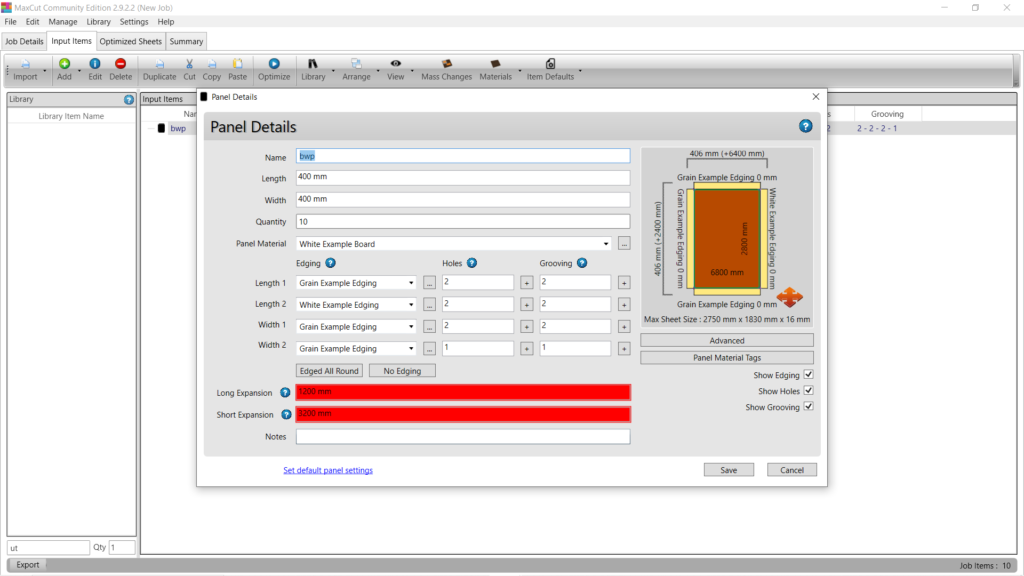
Task: Toggle the Show Holes checkbox
Action: (808, 391)
